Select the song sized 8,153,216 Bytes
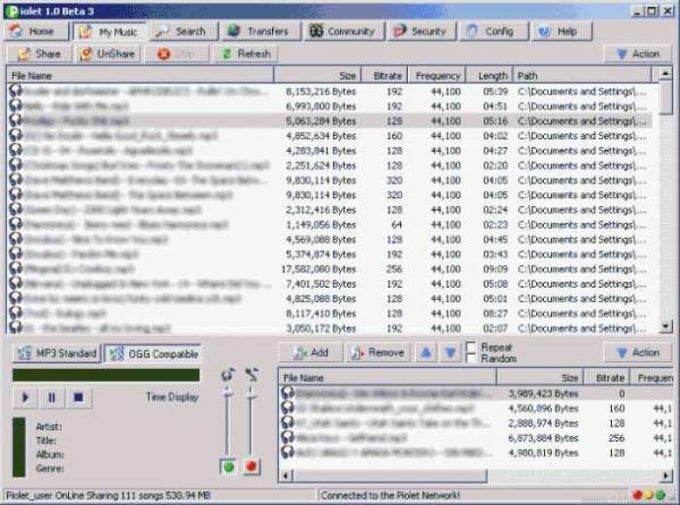680x505 pixels. click(330, 92)
